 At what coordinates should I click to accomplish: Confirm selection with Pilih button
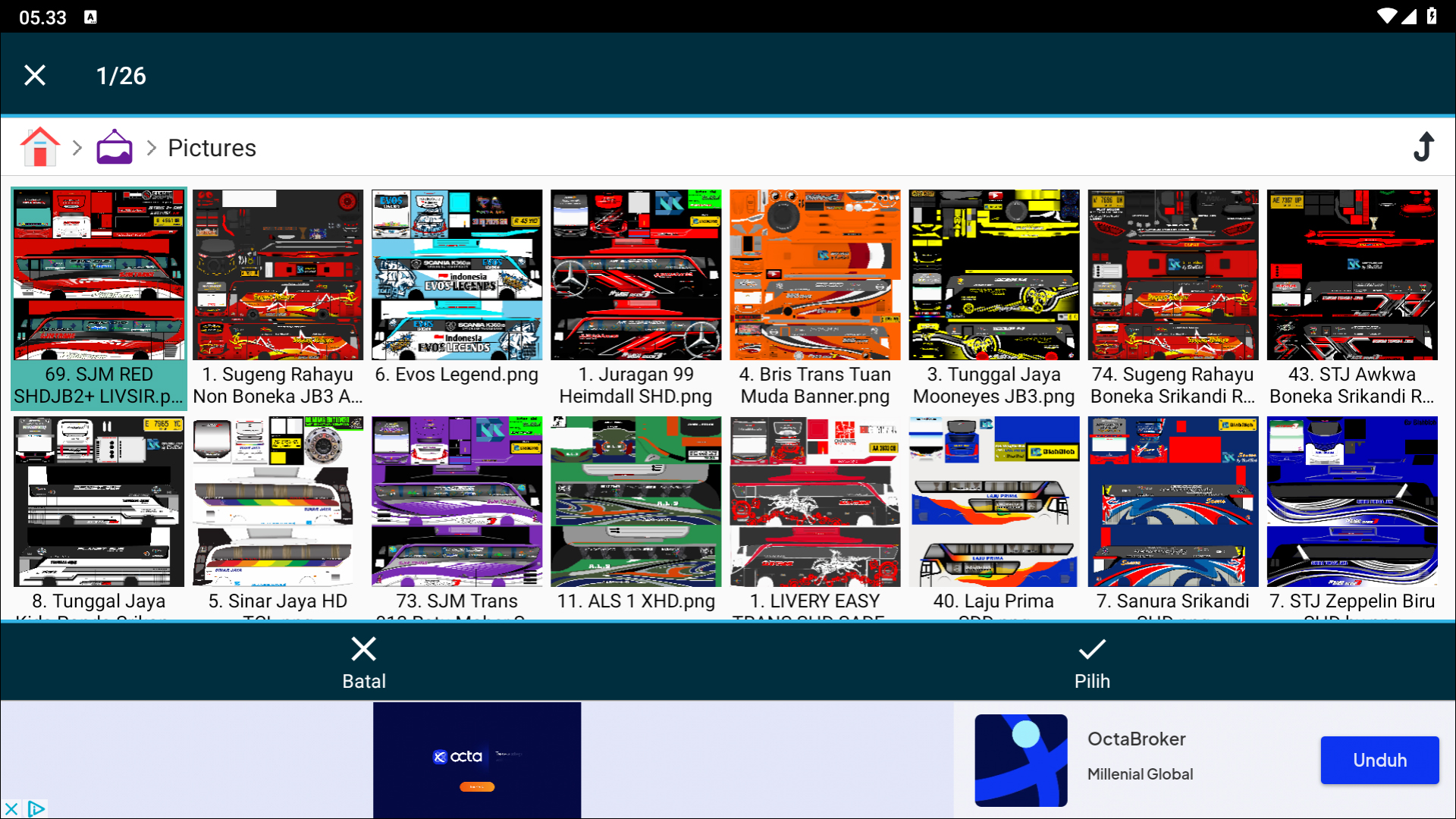point(1092,662)
